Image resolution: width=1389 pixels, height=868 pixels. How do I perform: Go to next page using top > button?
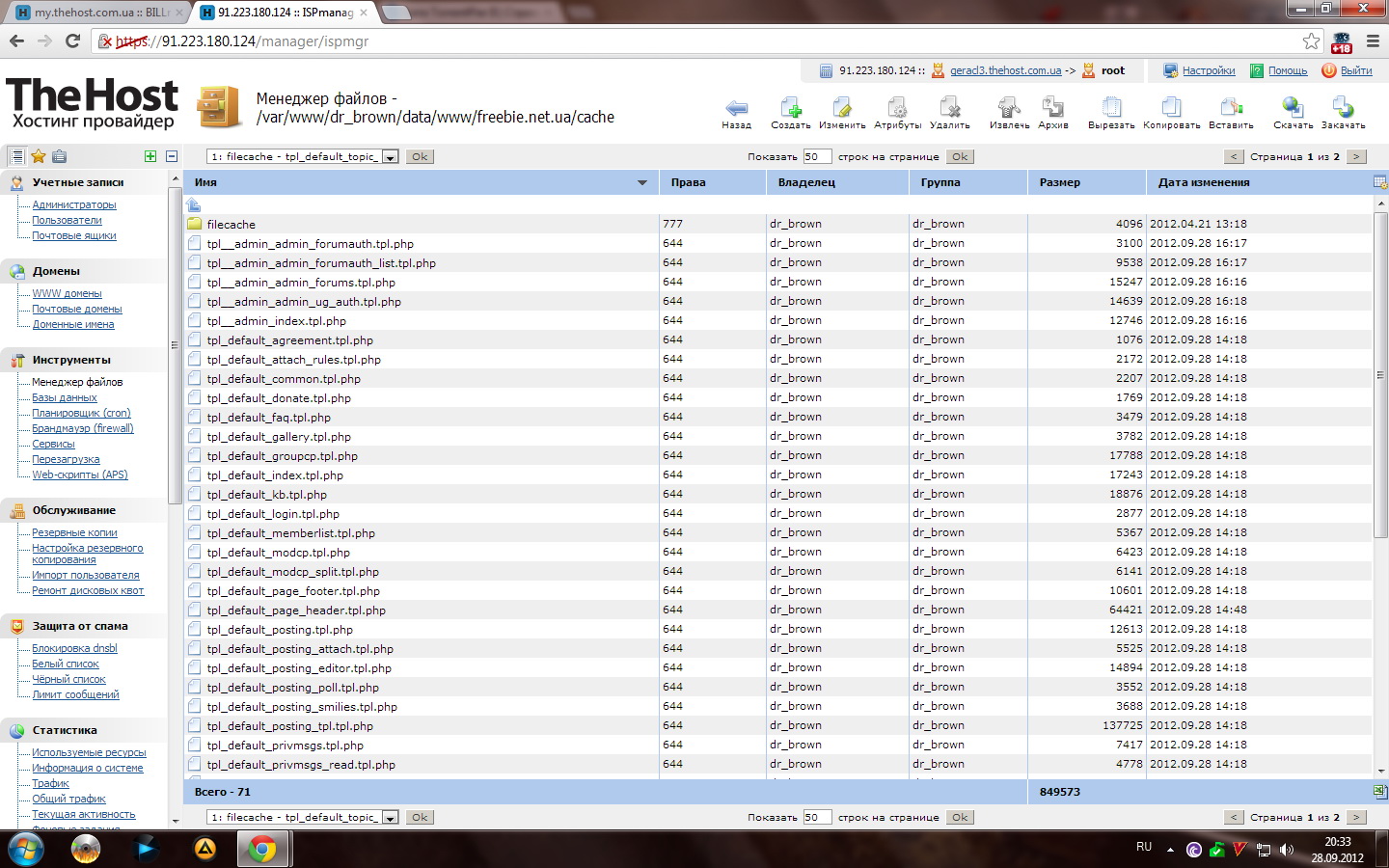1356,156
